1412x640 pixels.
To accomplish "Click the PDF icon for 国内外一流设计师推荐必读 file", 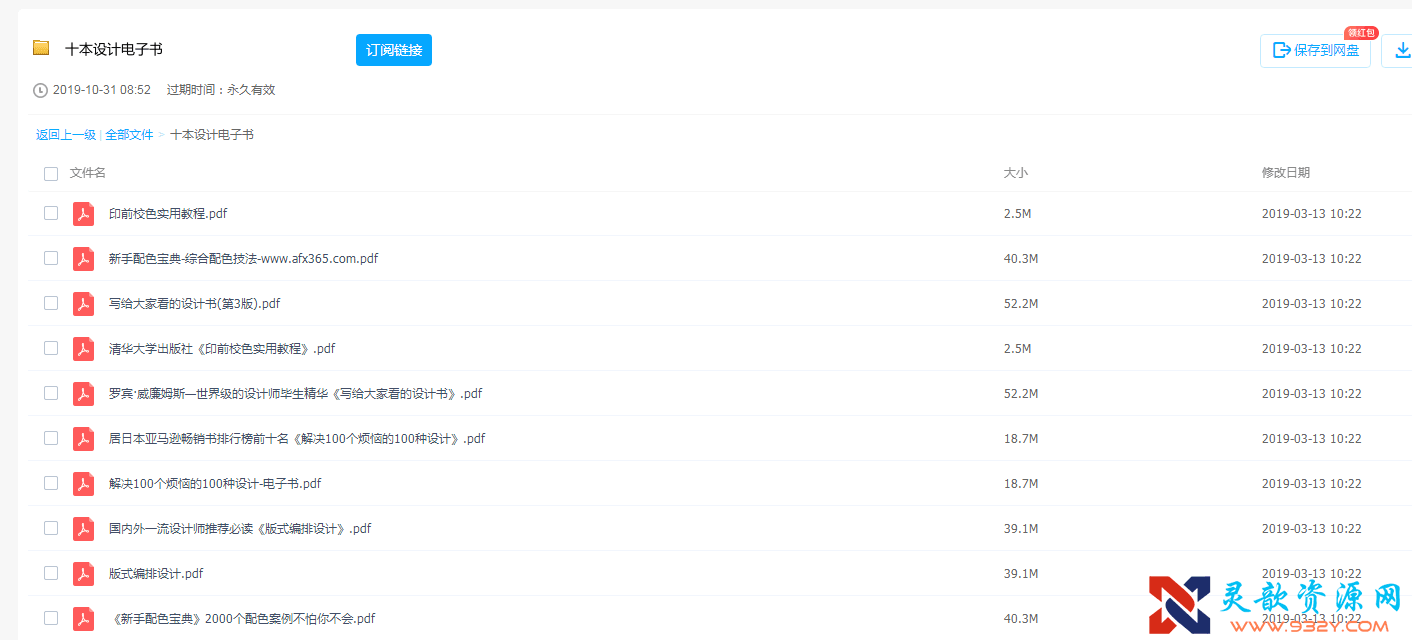I will pyautogui.click(x=83, y=529).
